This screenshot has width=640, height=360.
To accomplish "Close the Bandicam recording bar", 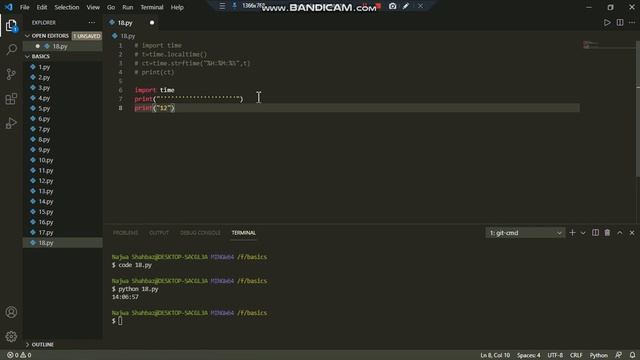I will coord(420,6).
